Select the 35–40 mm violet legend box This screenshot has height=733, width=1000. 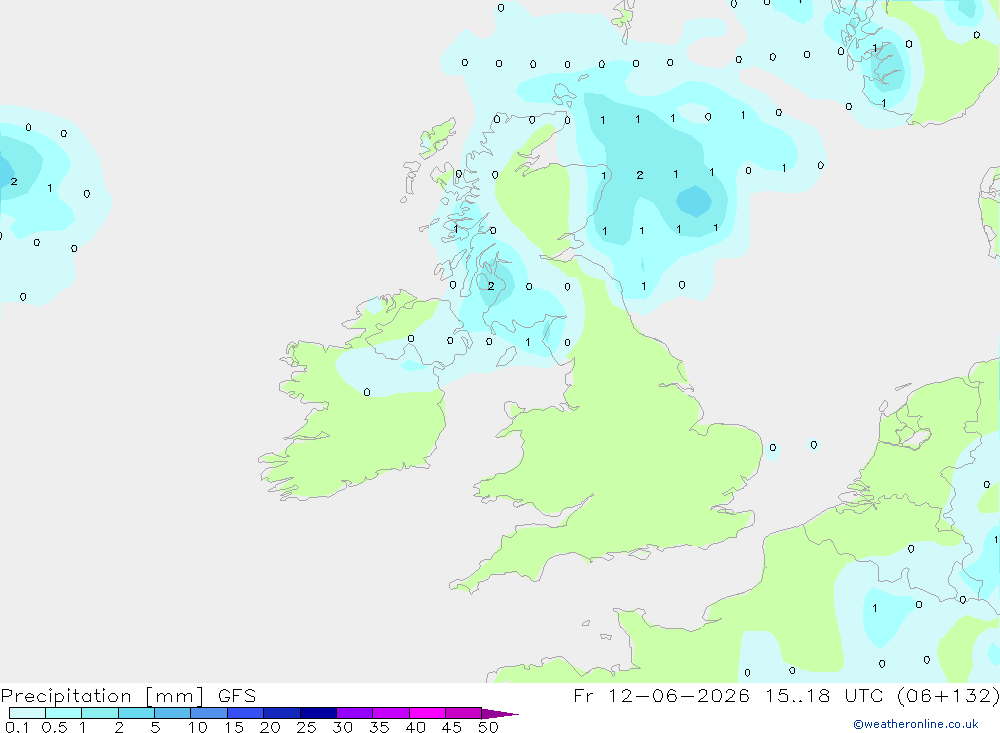(390, 713)
